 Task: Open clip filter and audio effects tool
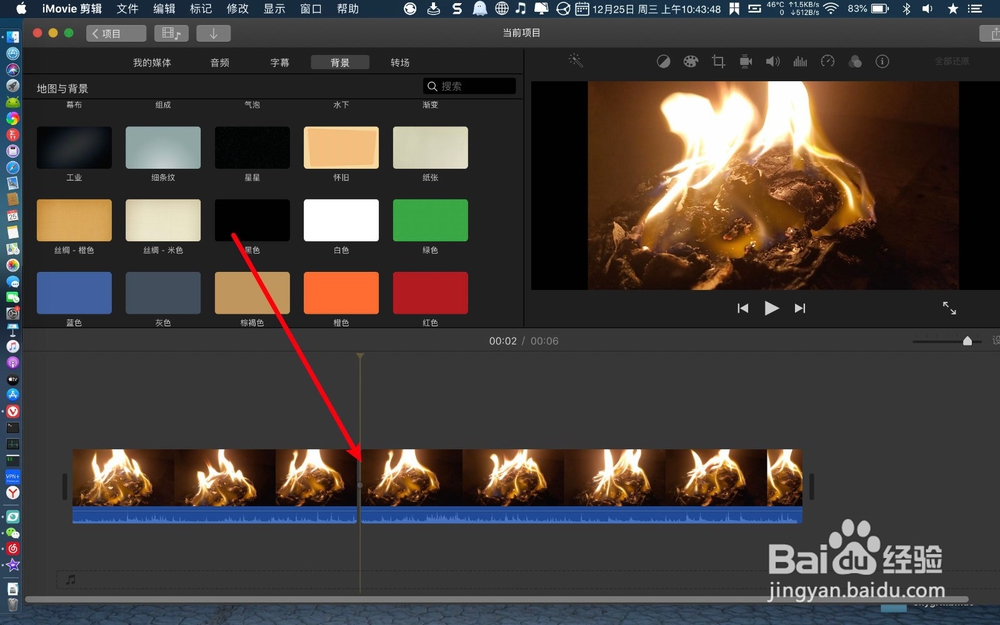coord(855,62)
